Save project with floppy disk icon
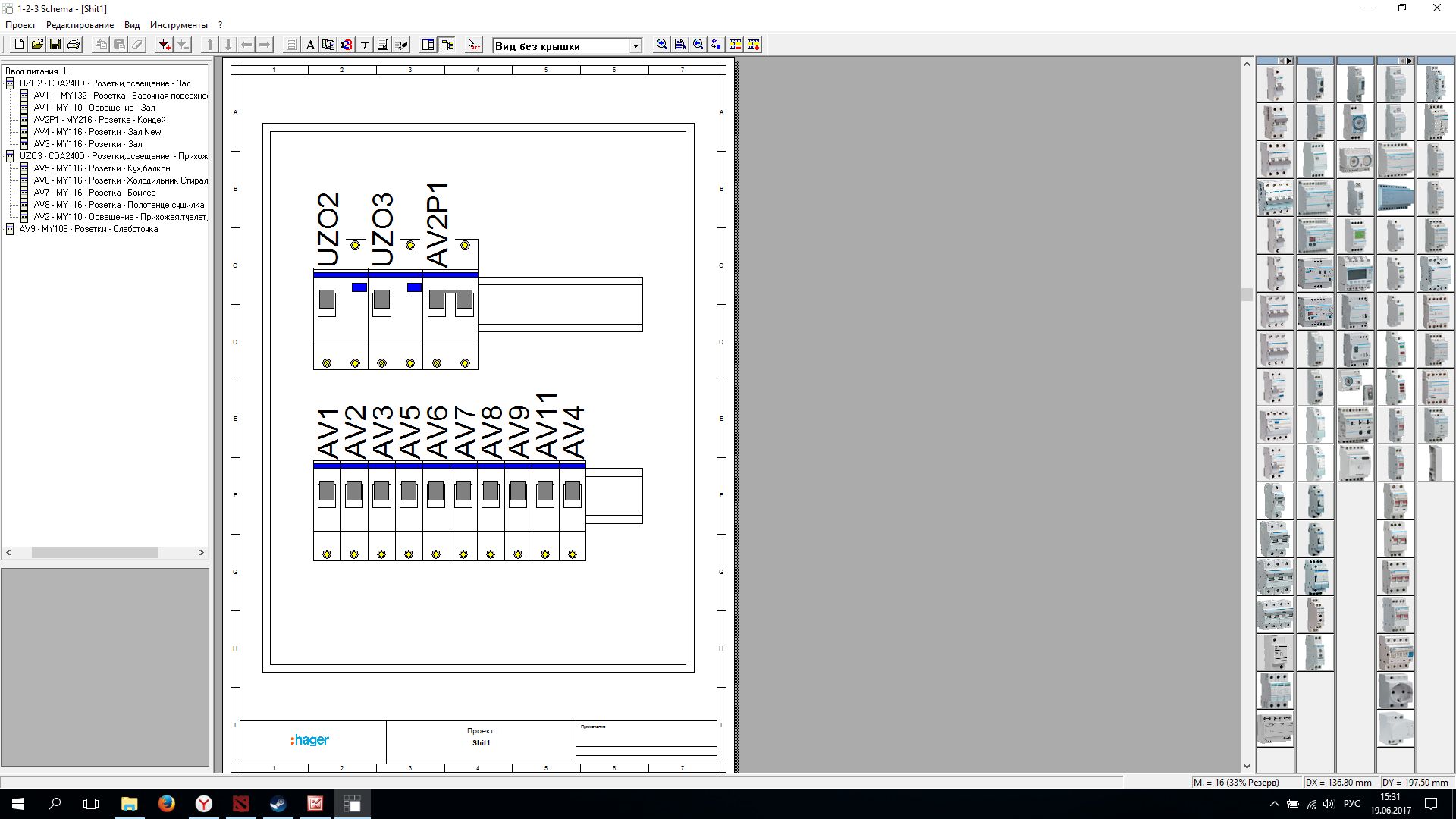Viewport: 1456px width, 819px height. (x=55, y=45)
